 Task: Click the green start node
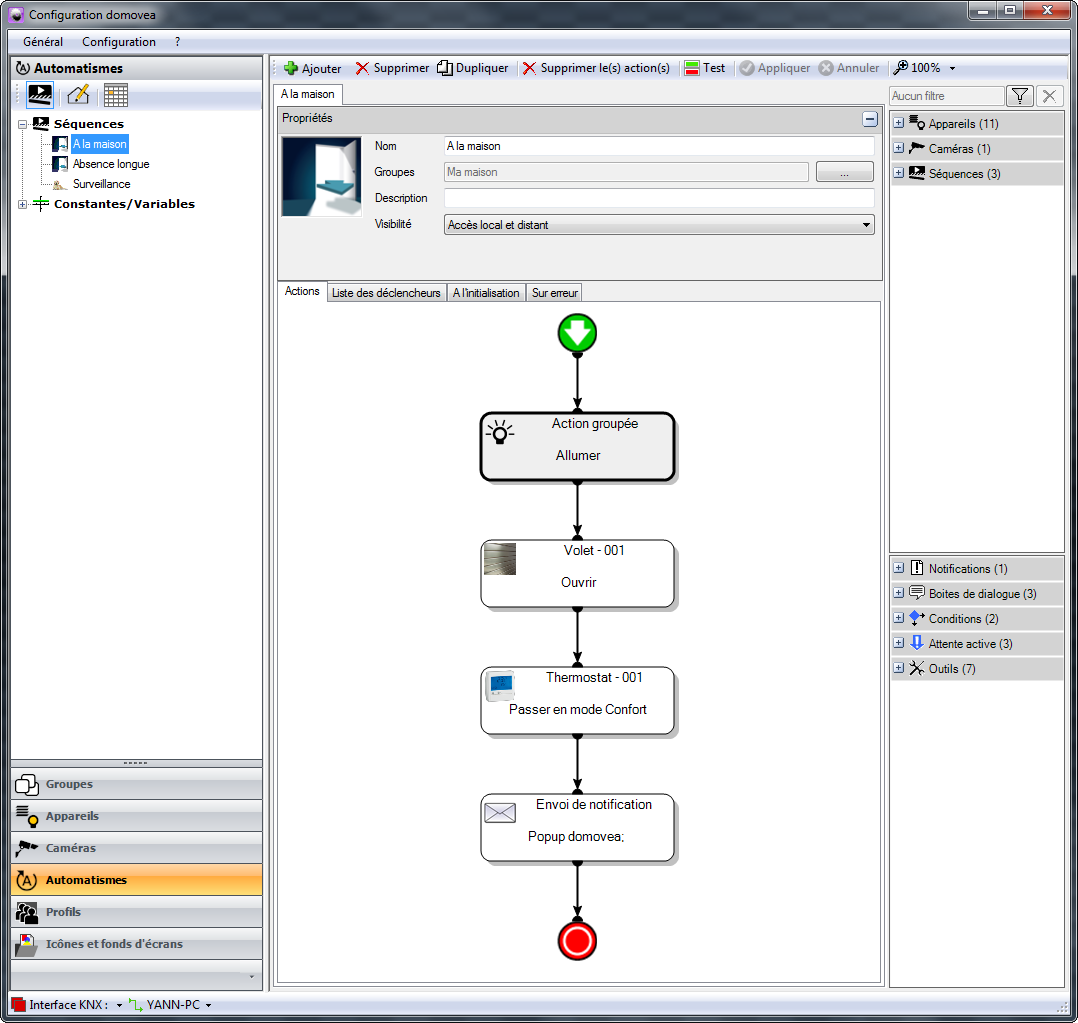click(577, 333)
